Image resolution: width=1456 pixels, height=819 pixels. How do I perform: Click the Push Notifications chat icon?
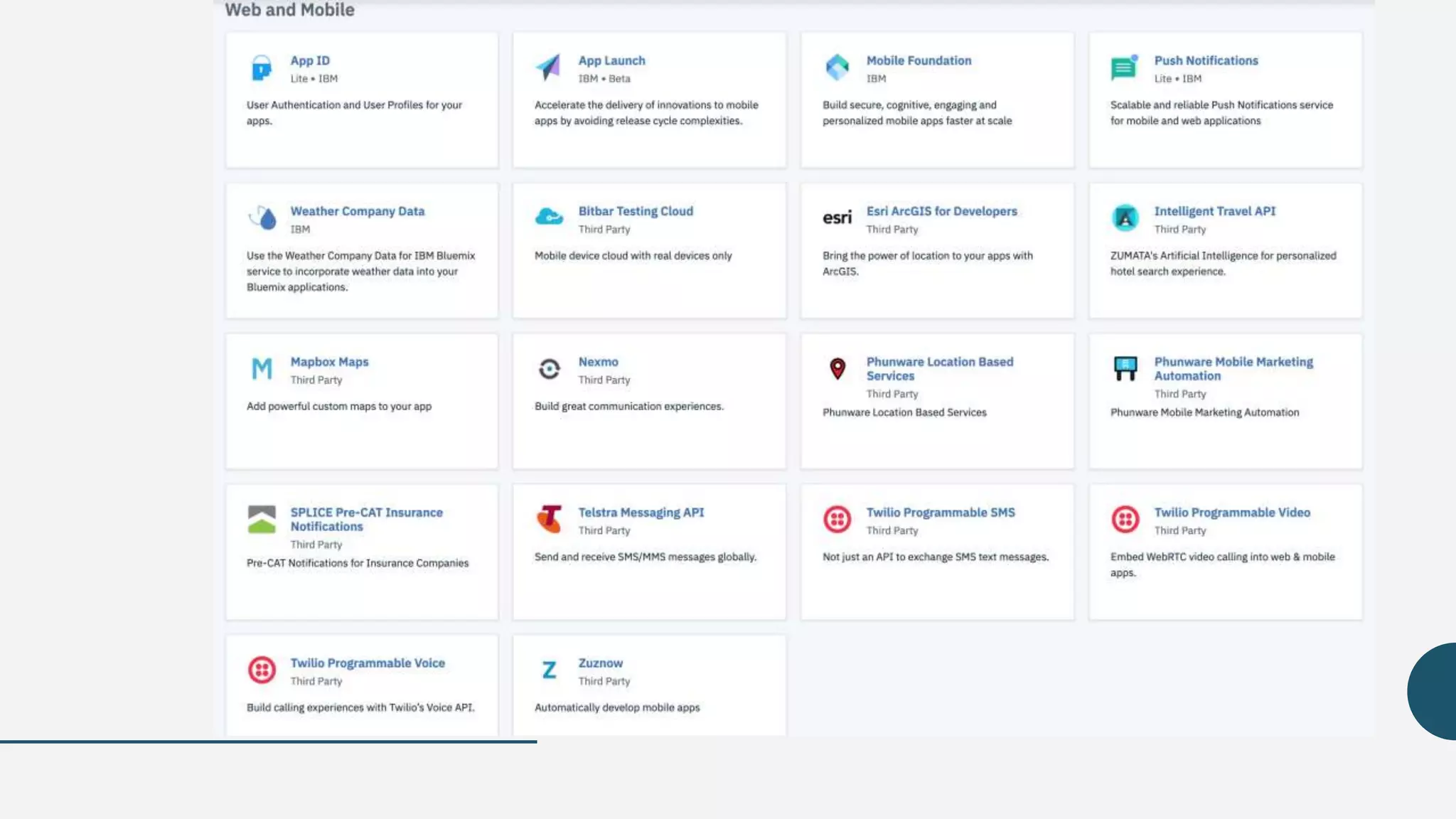pos(1124,68)
